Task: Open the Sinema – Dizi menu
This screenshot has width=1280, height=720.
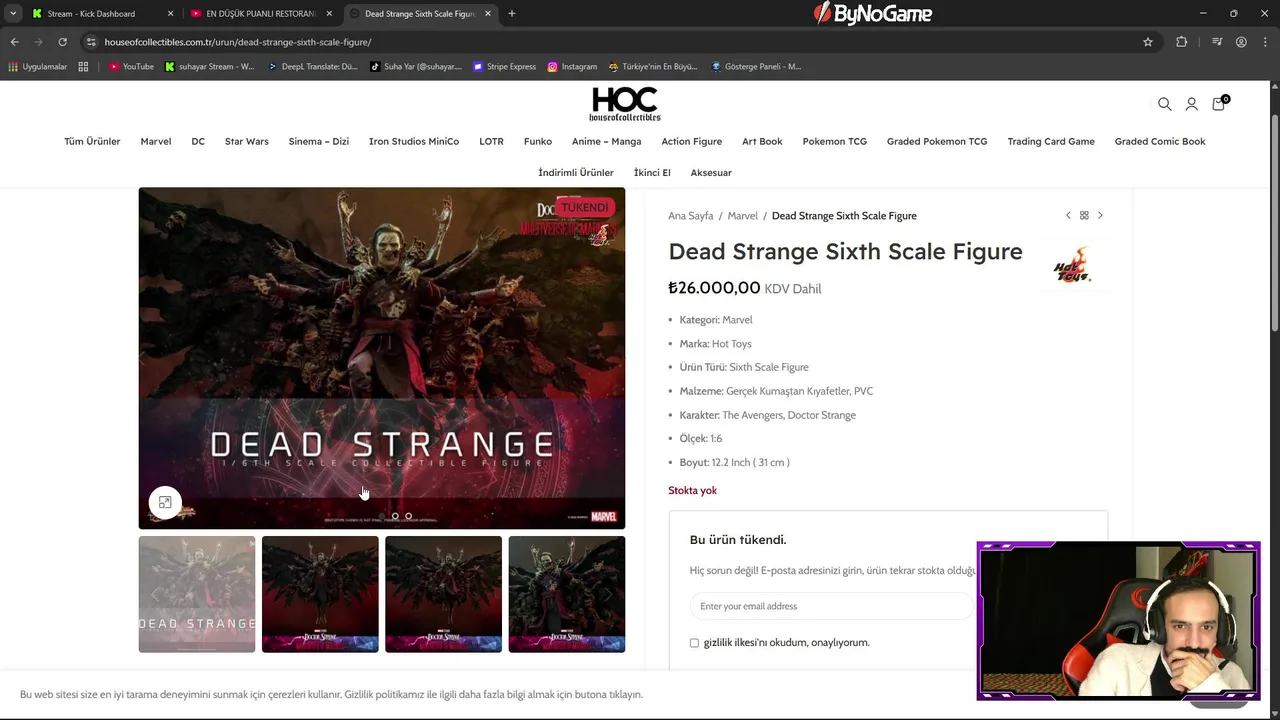Action: pos(319,142)
